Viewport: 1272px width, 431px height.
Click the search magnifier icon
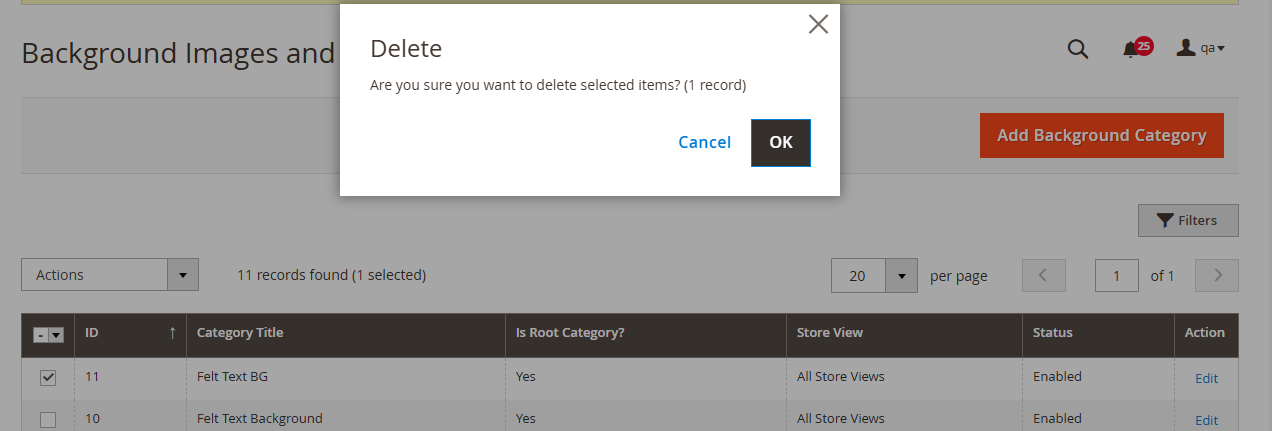(1077, 49)
